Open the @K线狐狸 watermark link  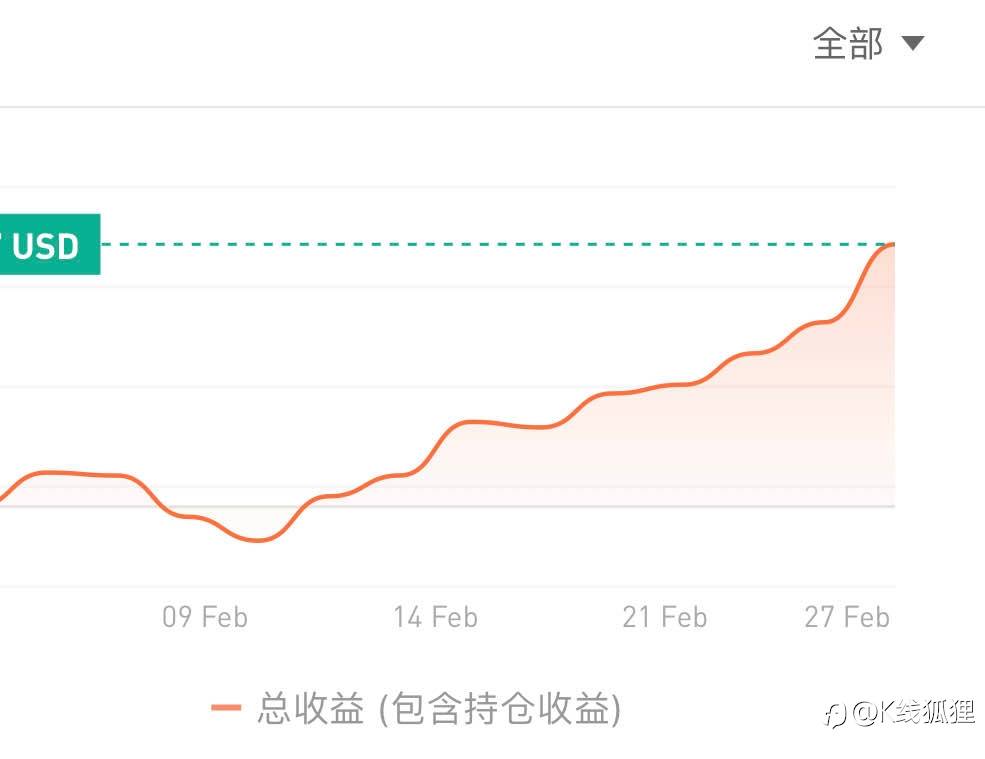913,713
